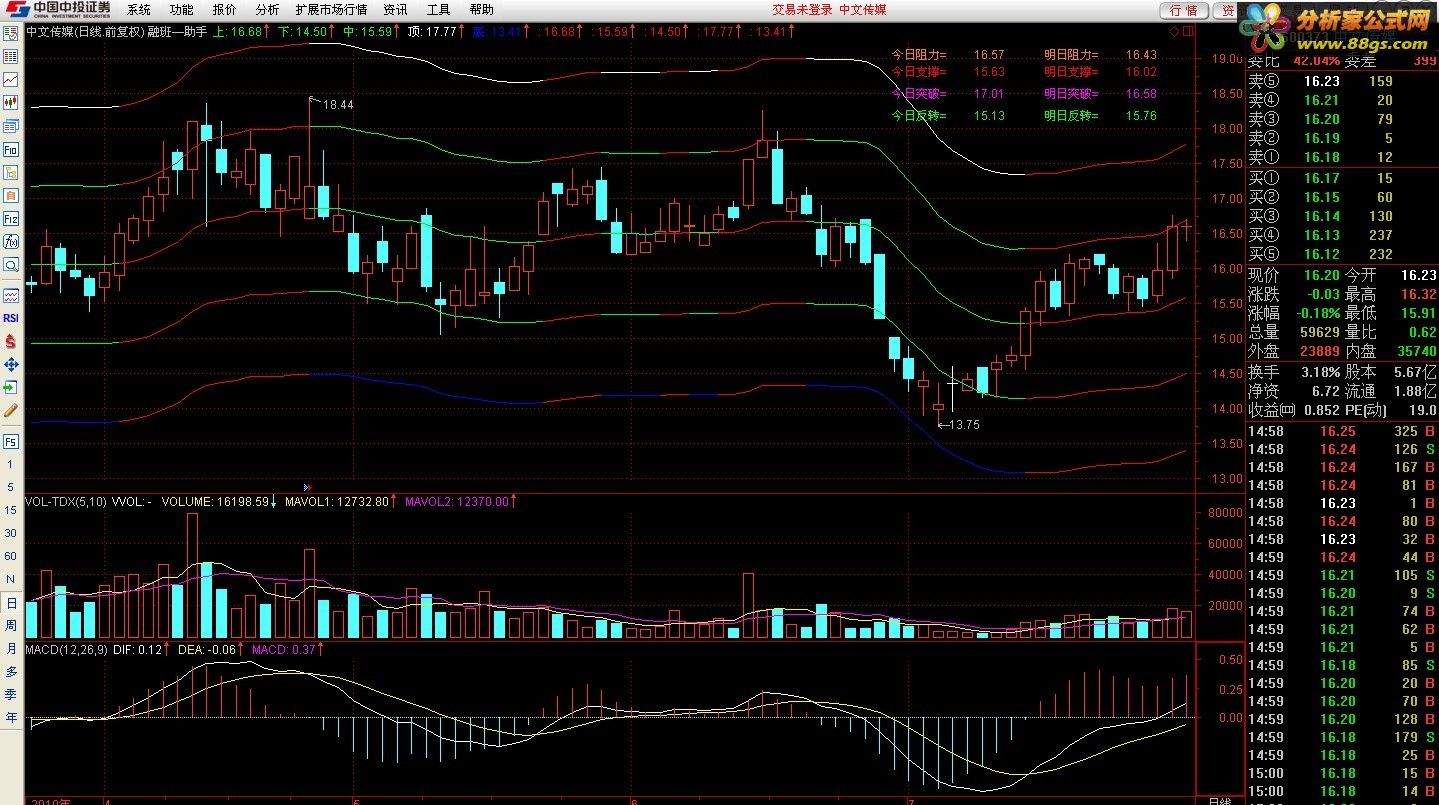
Task: Click the 卖⑤ ask price 16.23 row
Action: pyautogui.click(x=1342, y=81)
